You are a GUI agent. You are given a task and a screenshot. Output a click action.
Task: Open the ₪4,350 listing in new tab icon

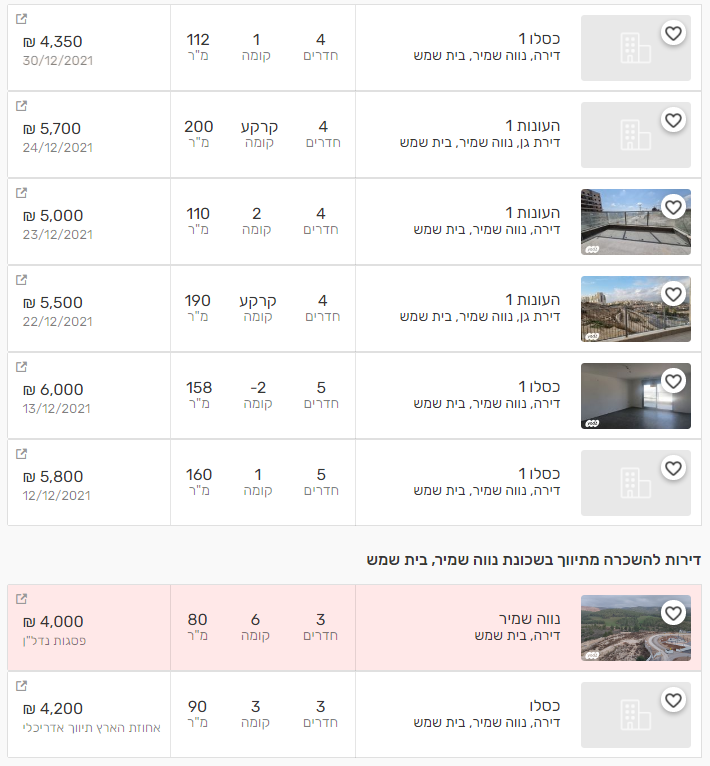(x=22, y=19)
